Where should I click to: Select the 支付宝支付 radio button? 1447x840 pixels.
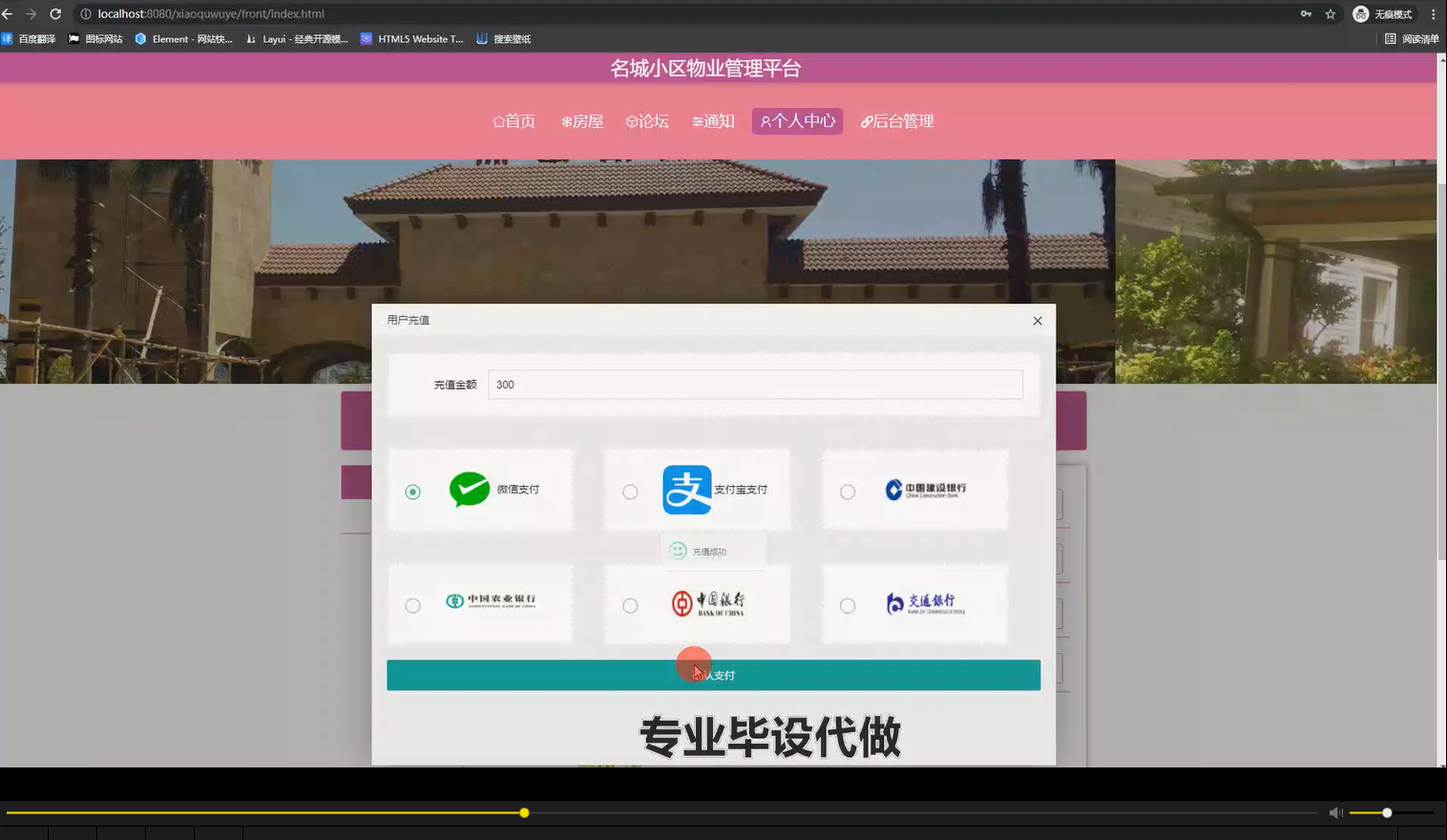tap(630, 491)
